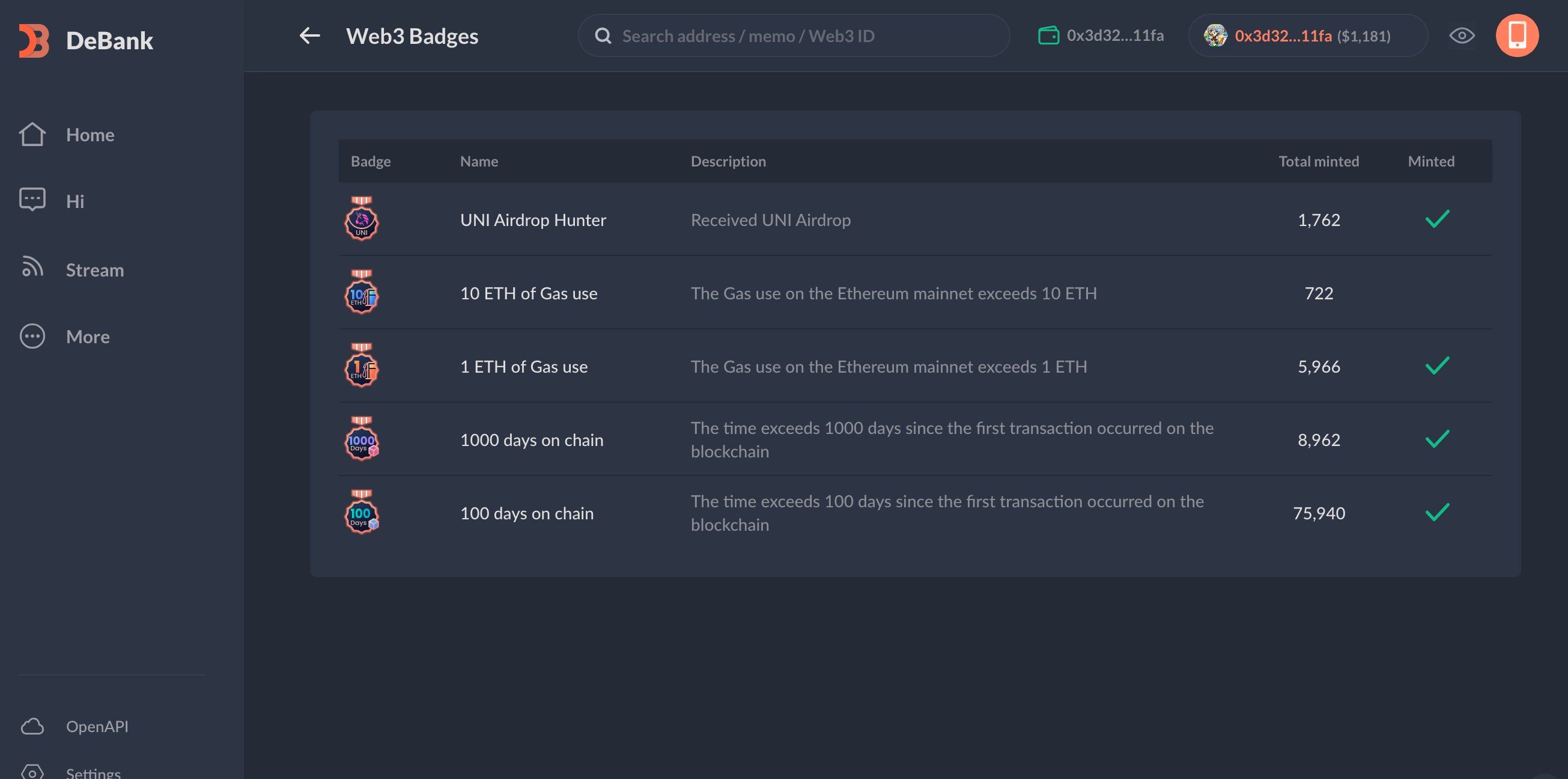Click the Received UNI Airdrop description

(771, 220)
